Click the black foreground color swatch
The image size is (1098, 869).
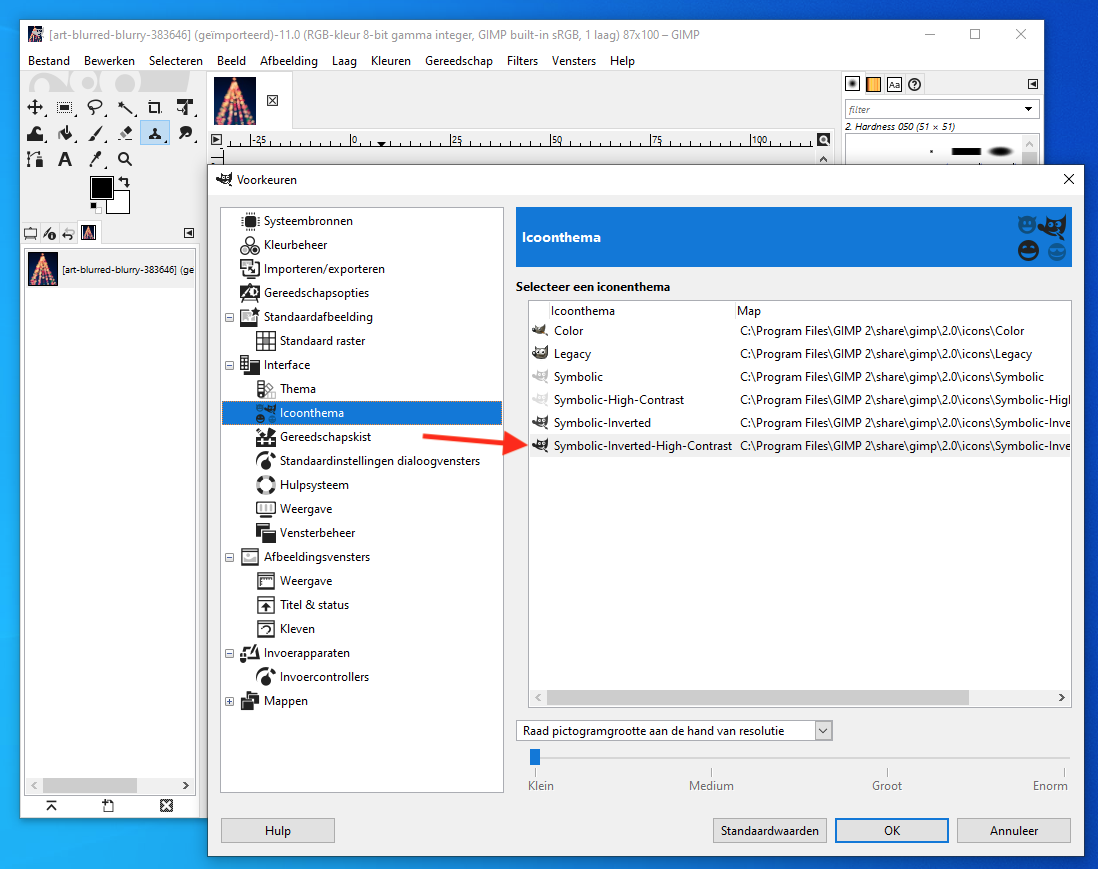click(101, 188)
